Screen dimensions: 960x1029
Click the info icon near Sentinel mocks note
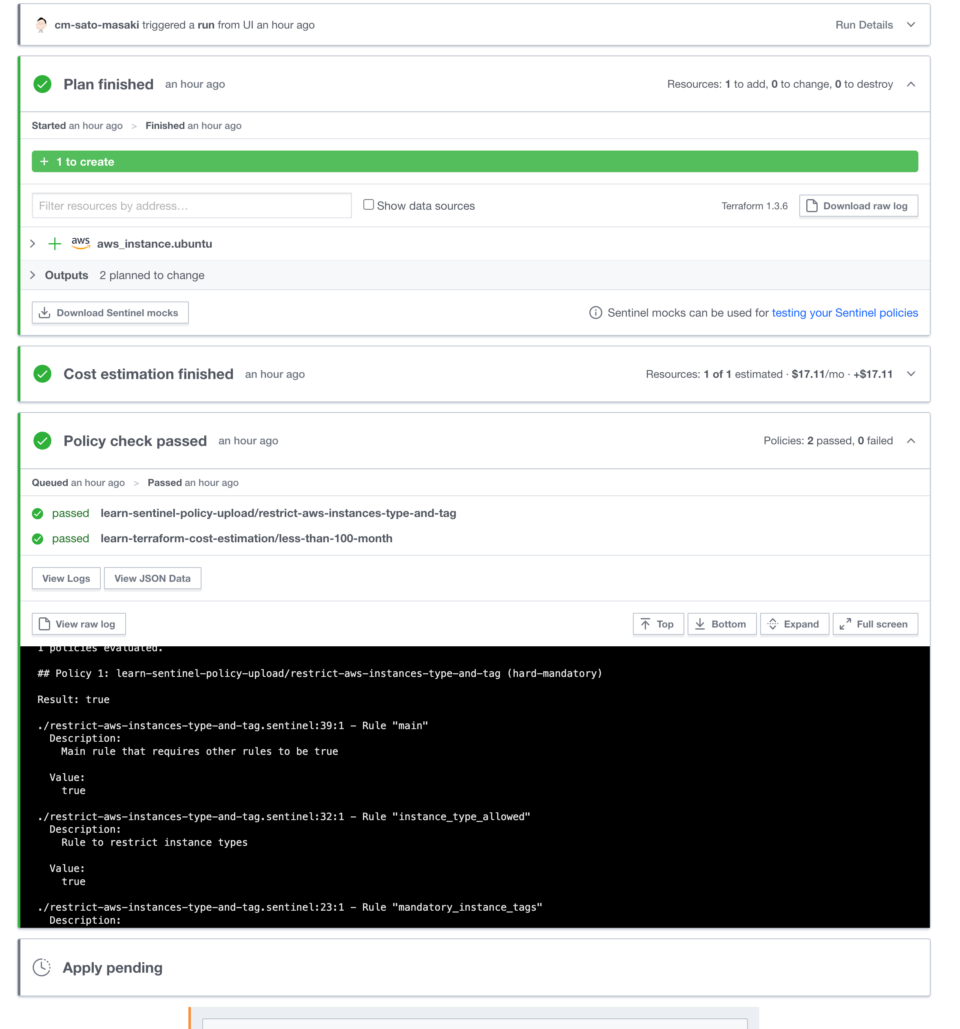coord(595,313)
